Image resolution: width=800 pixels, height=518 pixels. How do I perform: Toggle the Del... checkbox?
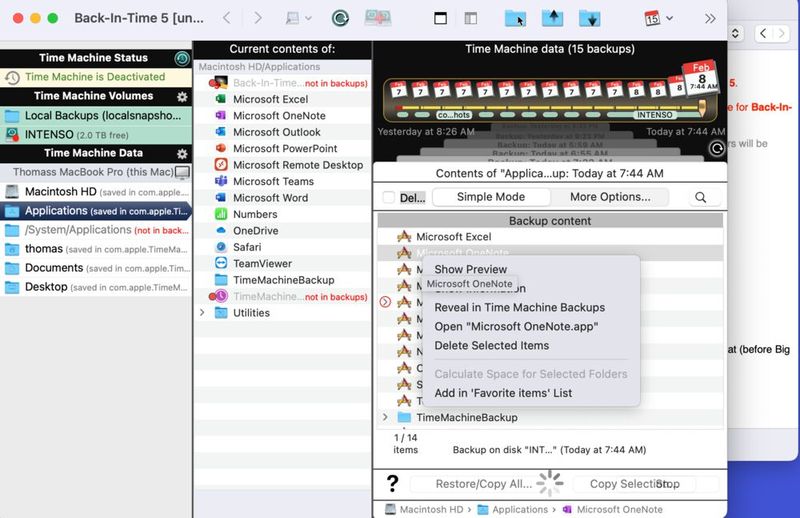coord(389,198)
